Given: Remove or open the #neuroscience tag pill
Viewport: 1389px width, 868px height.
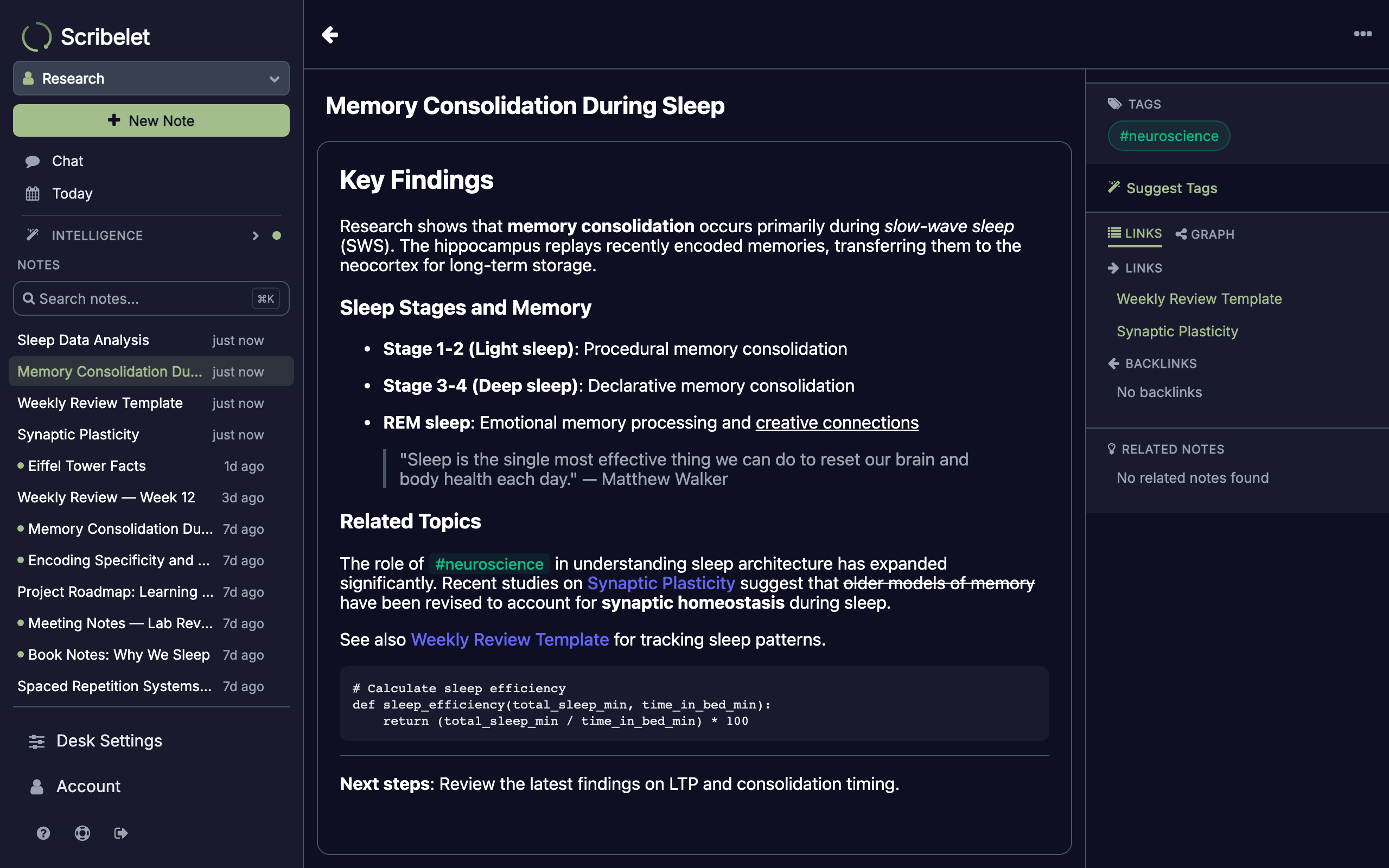Looking at the screenshot, I should (x=1169, y=136).
